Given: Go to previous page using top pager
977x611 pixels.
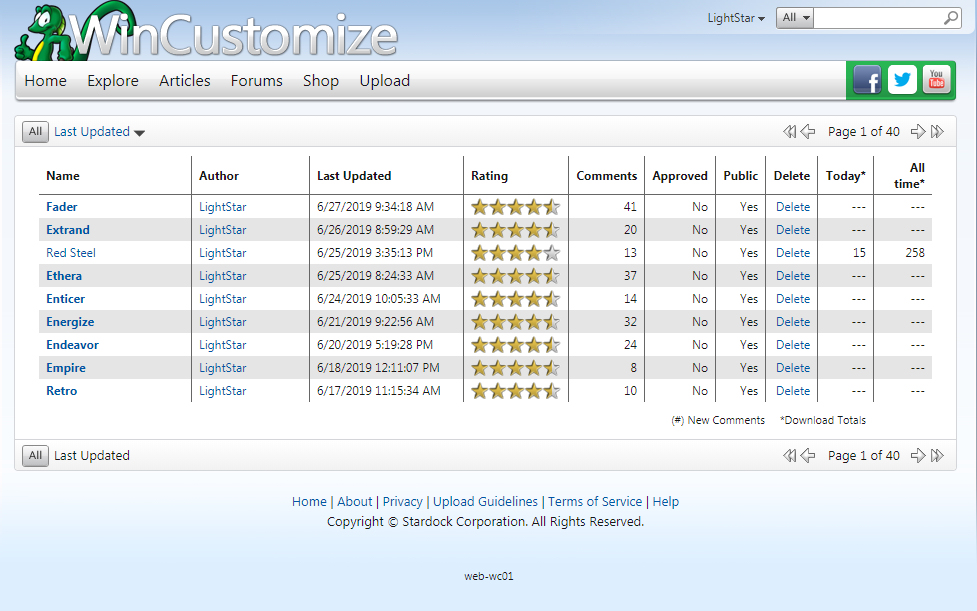Looking at the screenshot, I should pyautogui.click(x=808, y=131).
